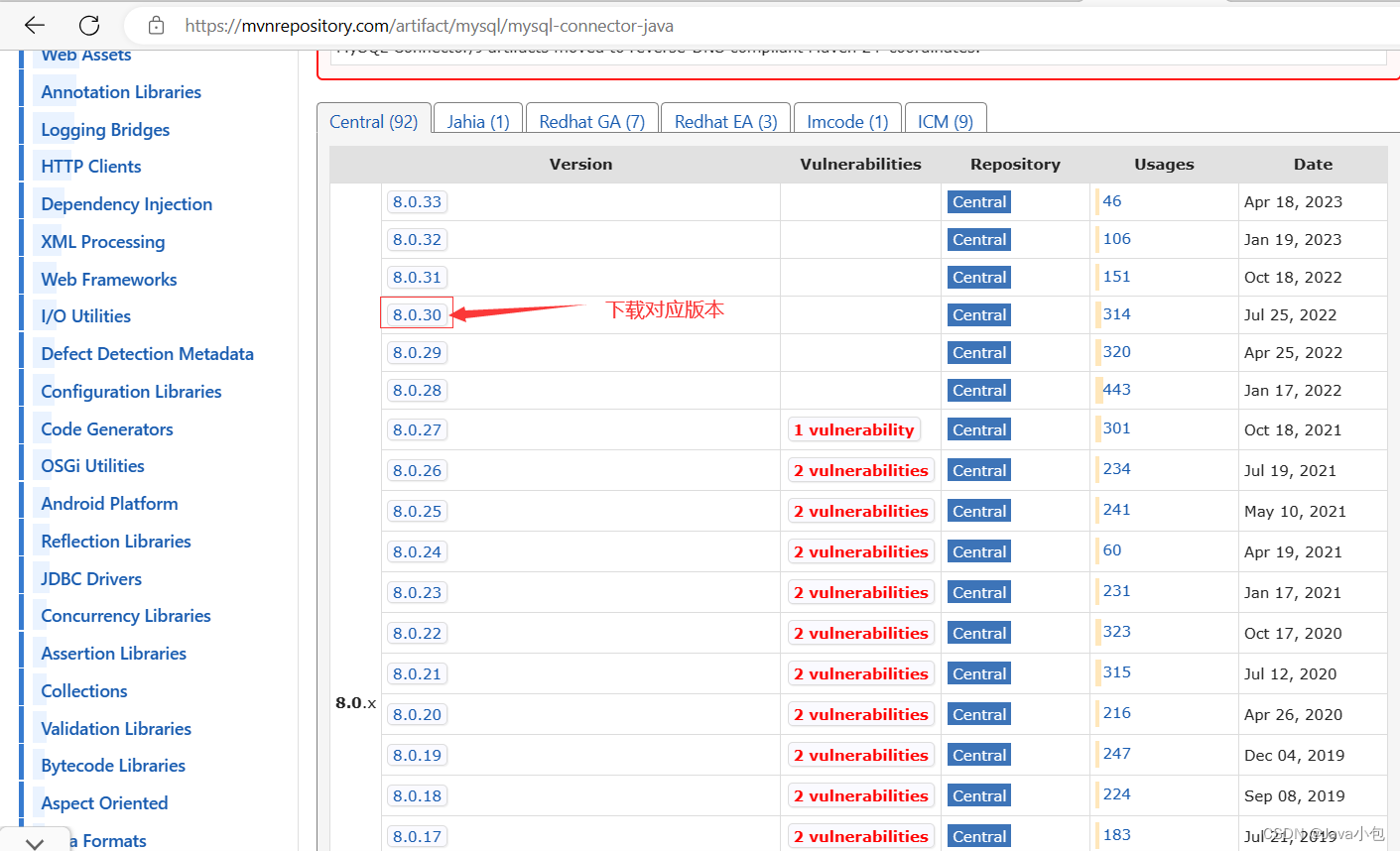Switch to the Jahia (1) tab
This screenshot has height=851, width=1400.
click(478, 122)
